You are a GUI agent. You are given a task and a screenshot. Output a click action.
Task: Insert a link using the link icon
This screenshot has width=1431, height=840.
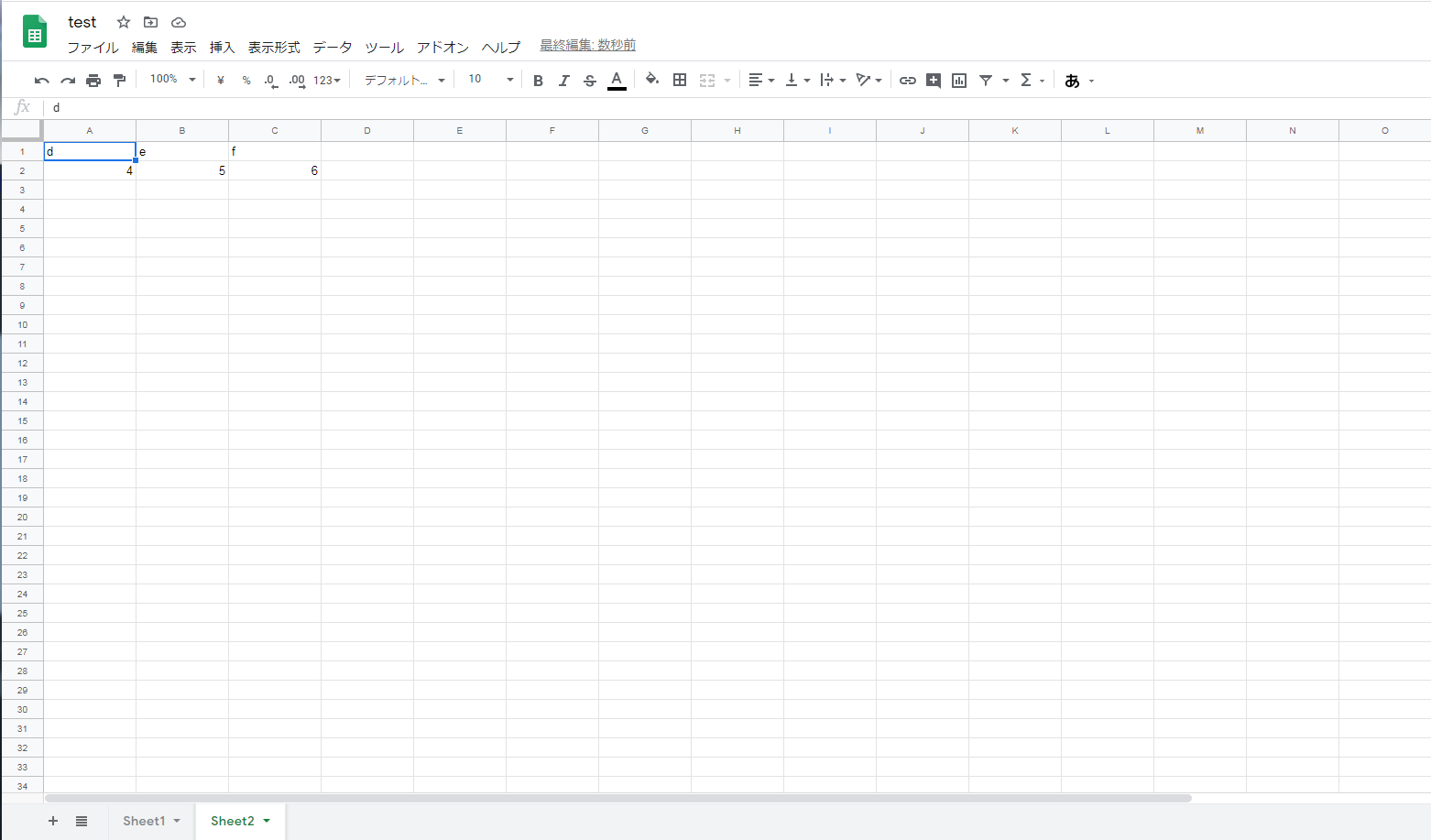907,80
